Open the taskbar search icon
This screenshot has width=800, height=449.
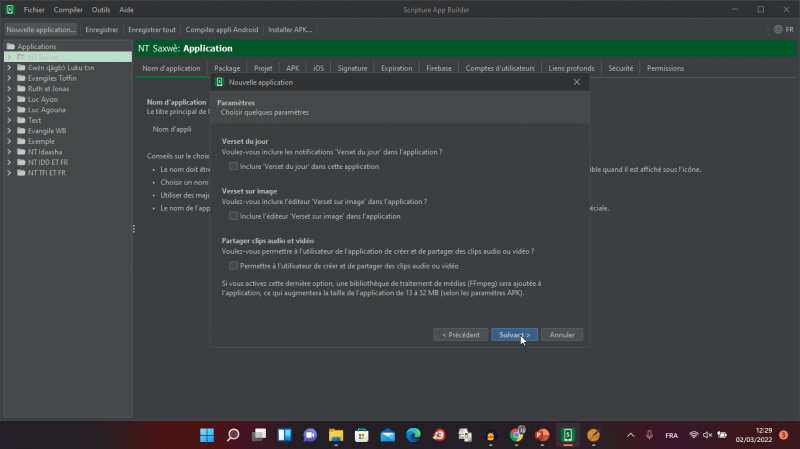[233, 435]
